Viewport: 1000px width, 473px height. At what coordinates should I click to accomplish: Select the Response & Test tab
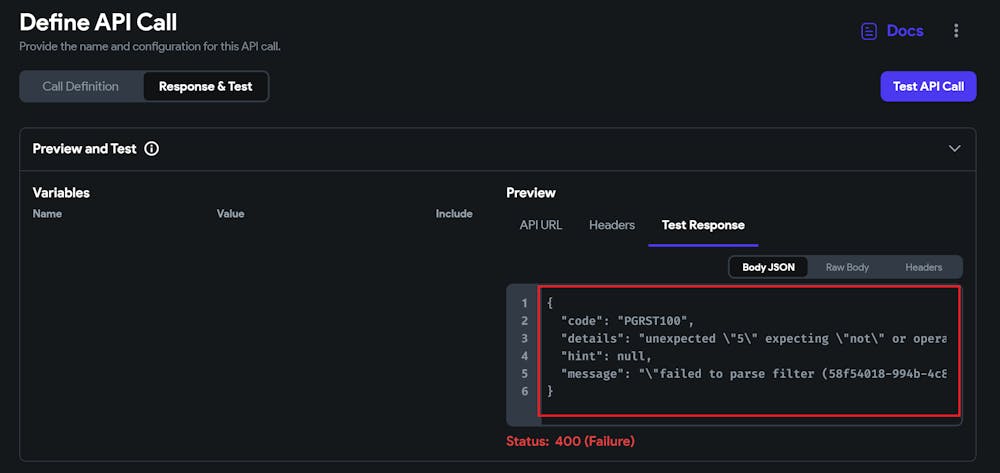[x=205, y=86]
